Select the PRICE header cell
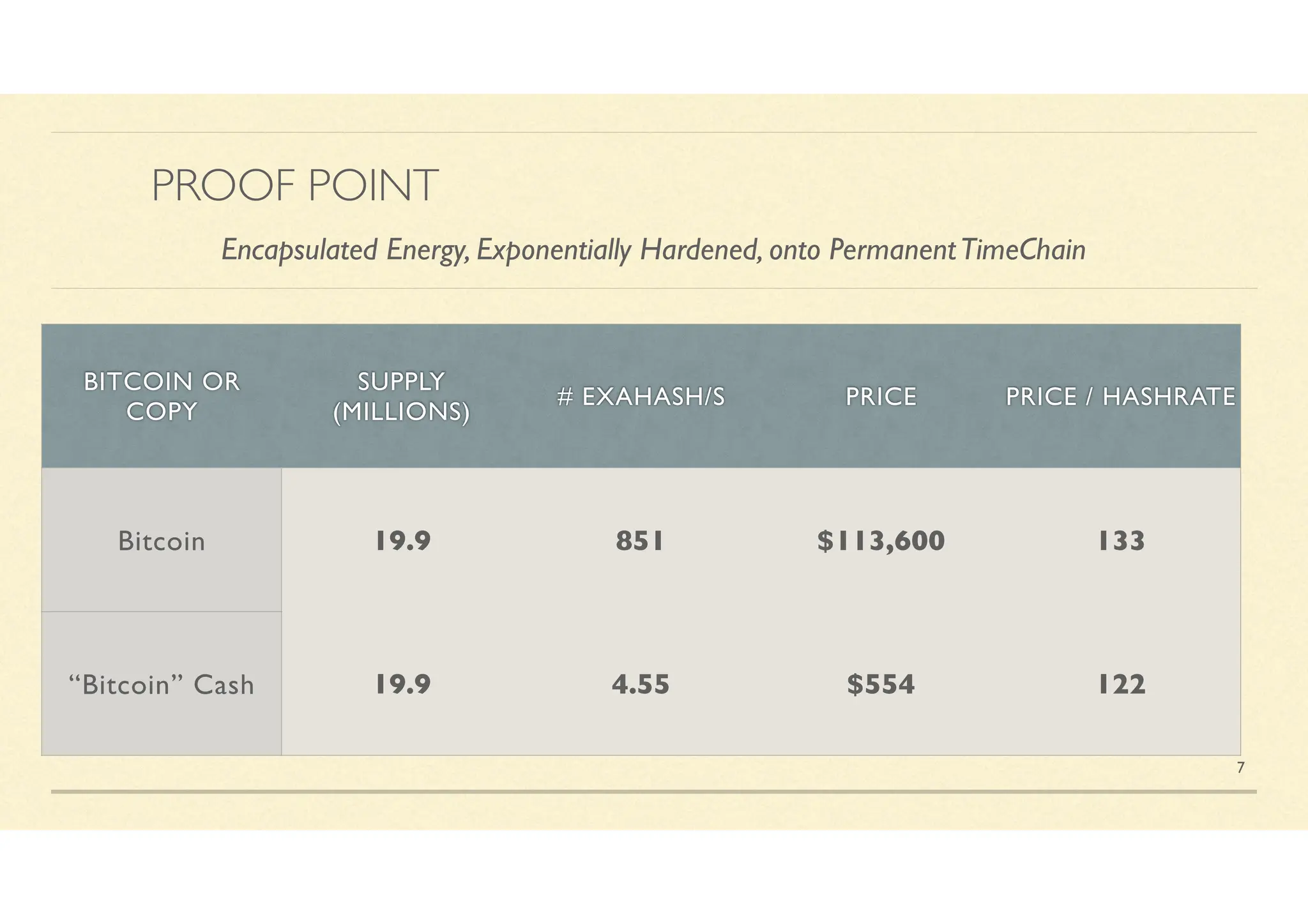Screen dimensions: 1308x924 point(881,397)
